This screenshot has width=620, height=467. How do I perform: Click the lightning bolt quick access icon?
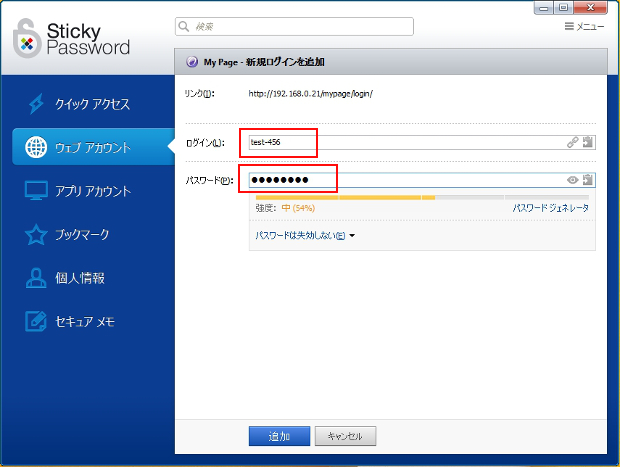coord(36,104)
